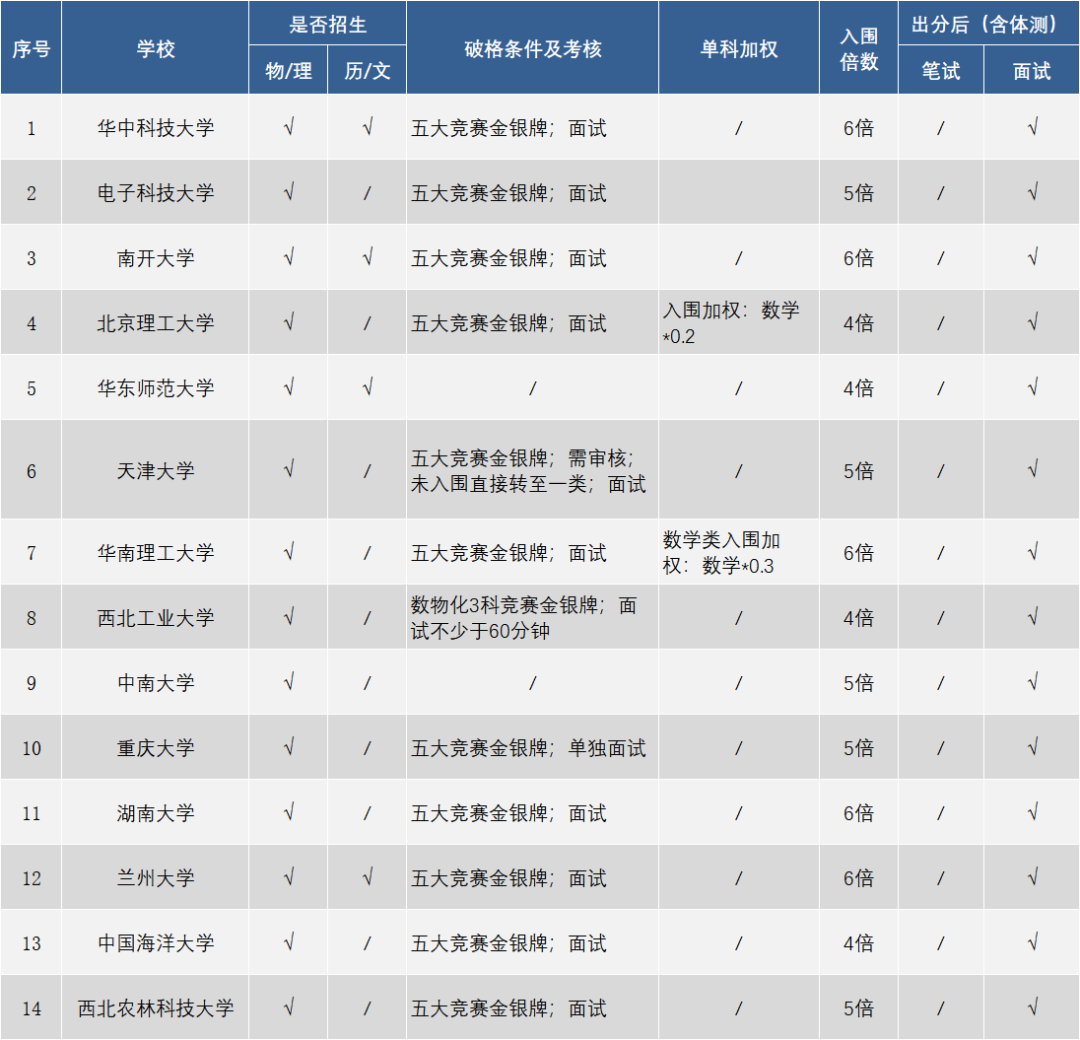Screen dimensions: 1080x1040
Task: Click 湖南大学's 五大竞赛金银牌 condition cell
Action: 532,813
